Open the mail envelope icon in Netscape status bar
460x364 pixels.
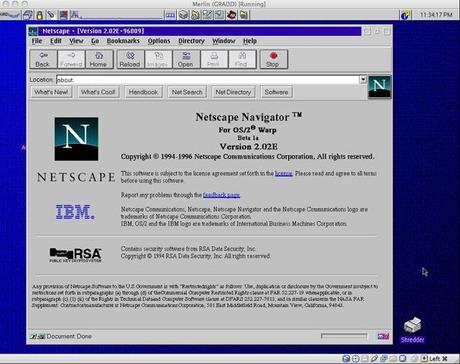383,336
